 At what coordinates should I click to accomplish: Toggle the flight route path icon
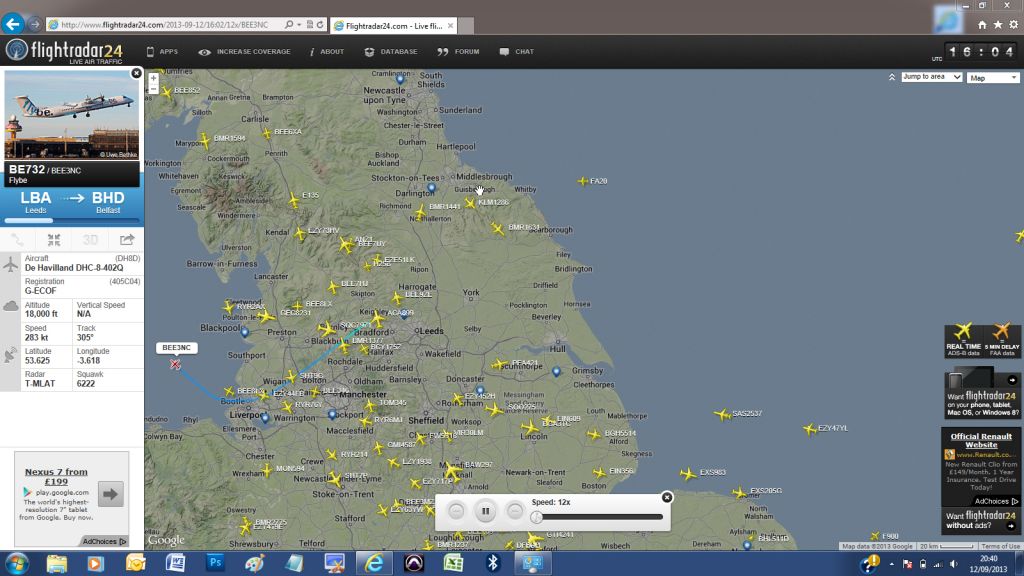18,240
